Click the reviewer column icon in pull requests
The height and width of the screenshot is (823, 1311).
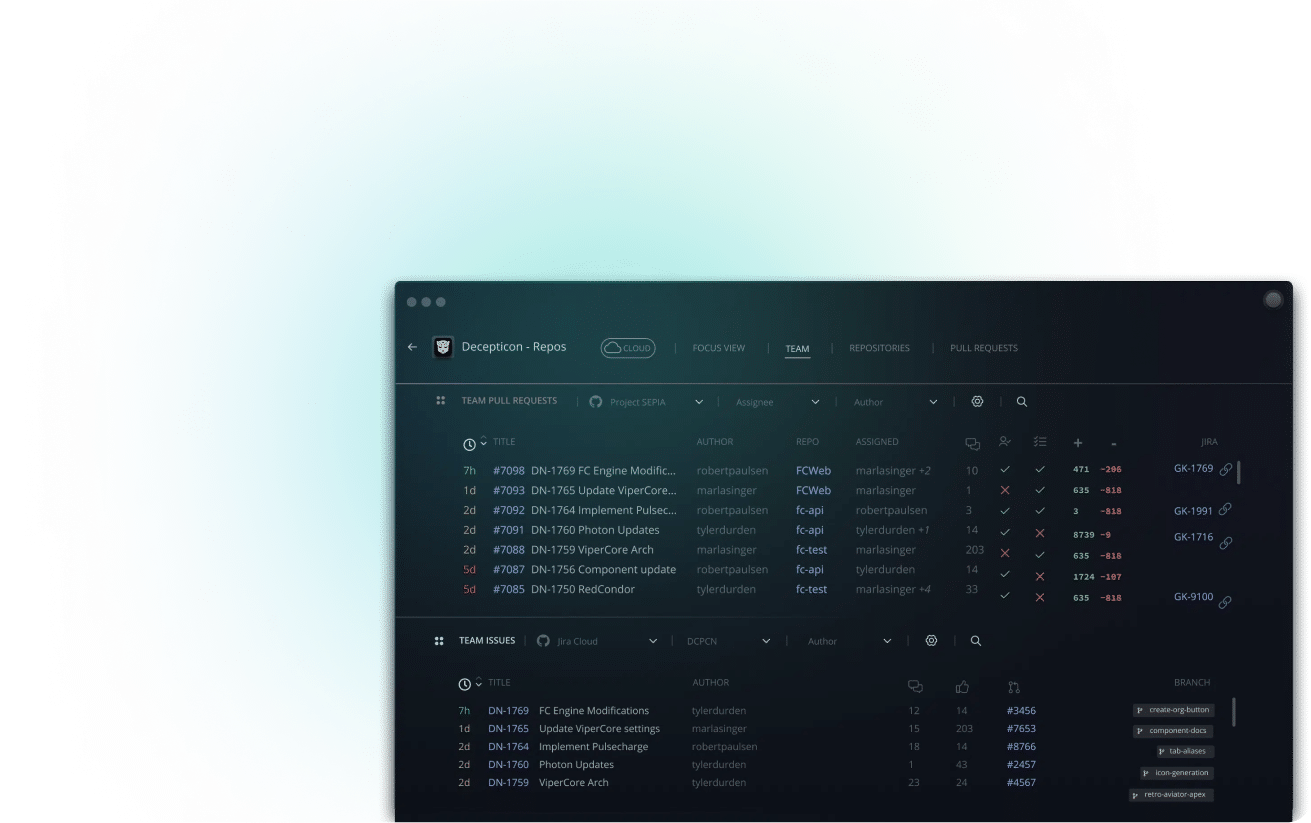click(1005, 441)
